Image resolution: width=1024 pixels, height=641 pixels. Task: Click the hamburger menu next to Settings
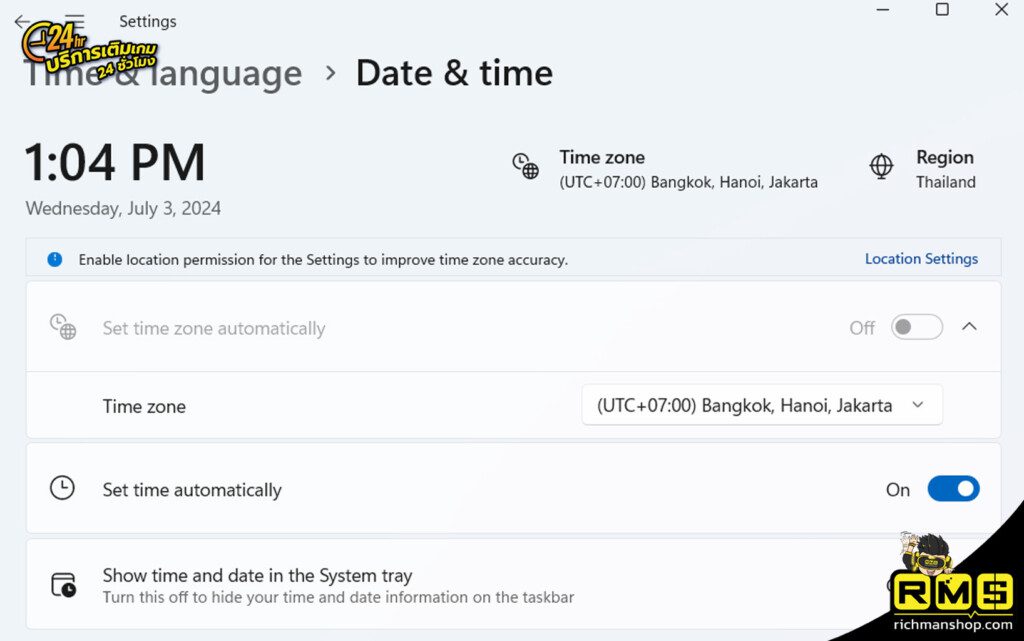pyautogui.click(x=73, y=21)
